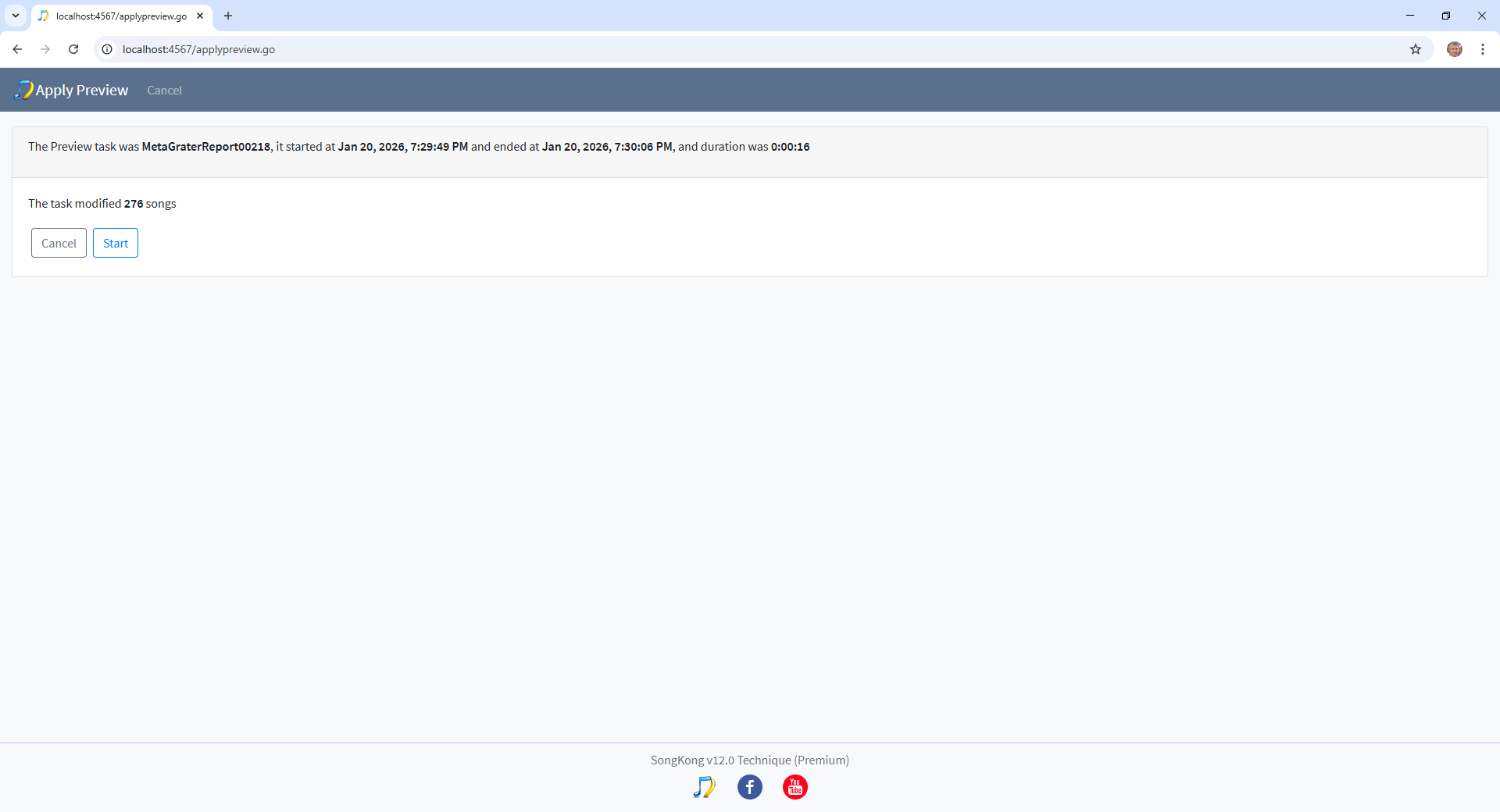Open the Chrome profile avatar

1454,49
